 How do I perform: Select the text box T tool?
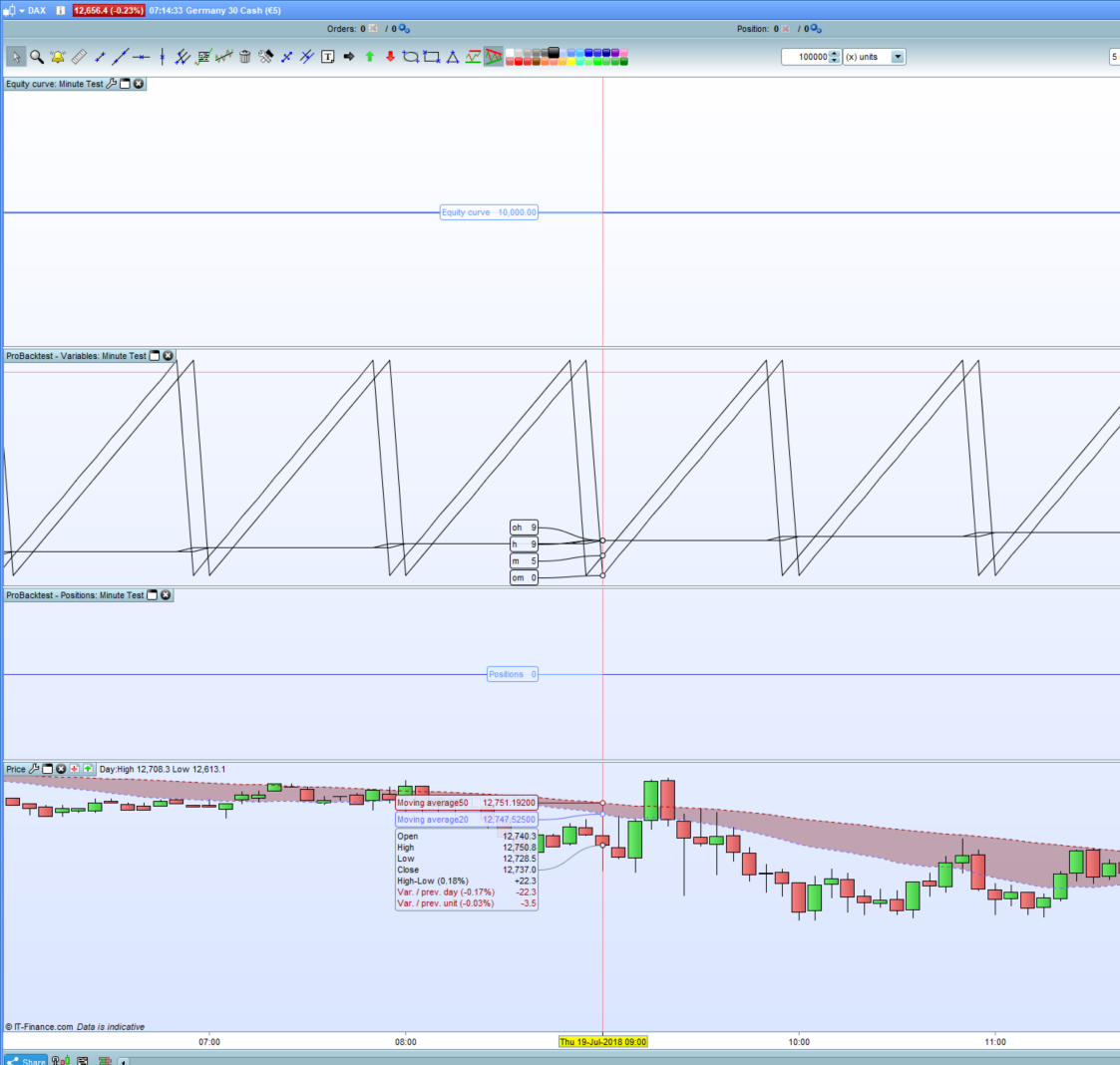coord(328,57)
